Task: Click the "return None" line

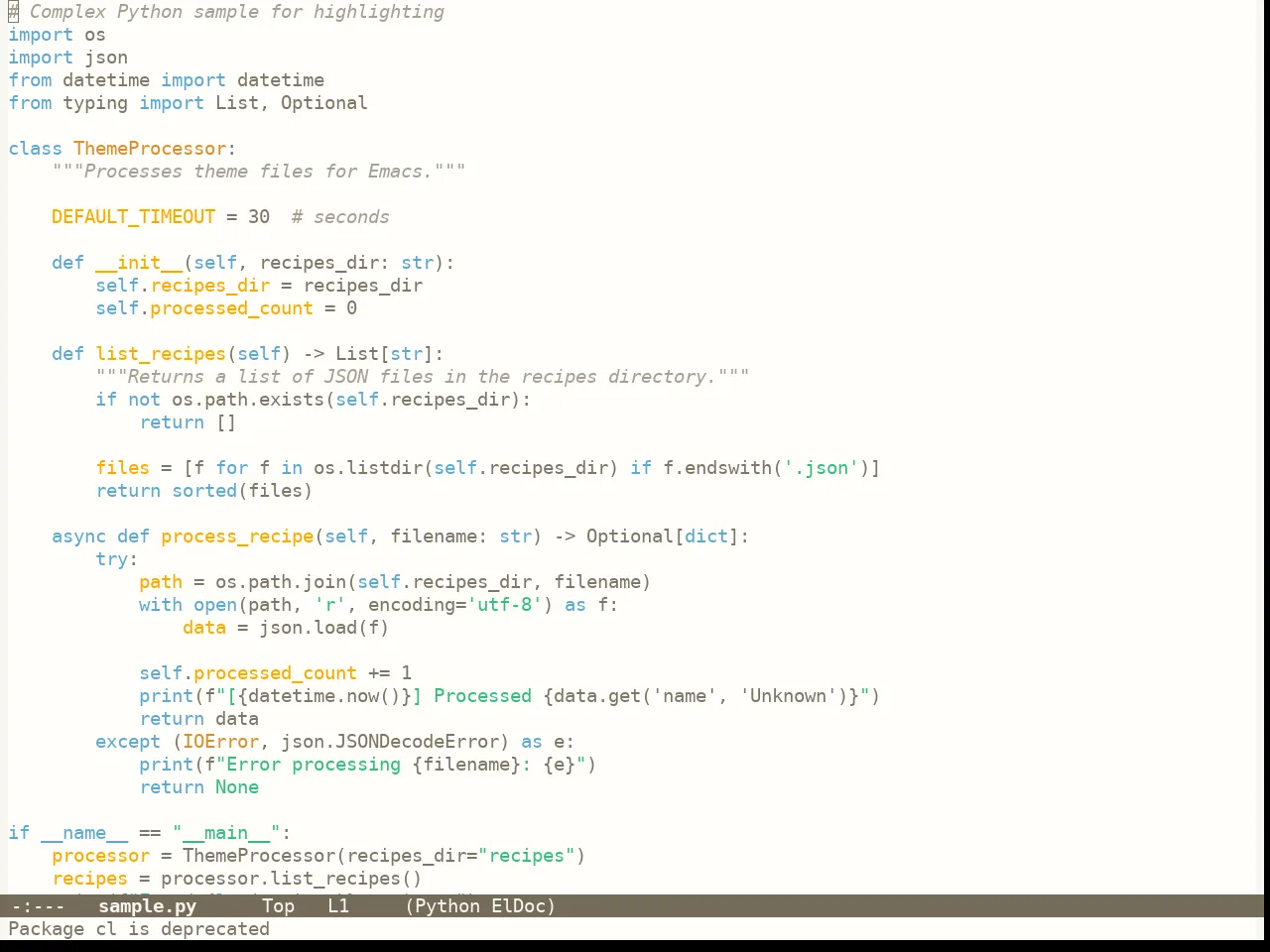Action: tap(198, 787)
